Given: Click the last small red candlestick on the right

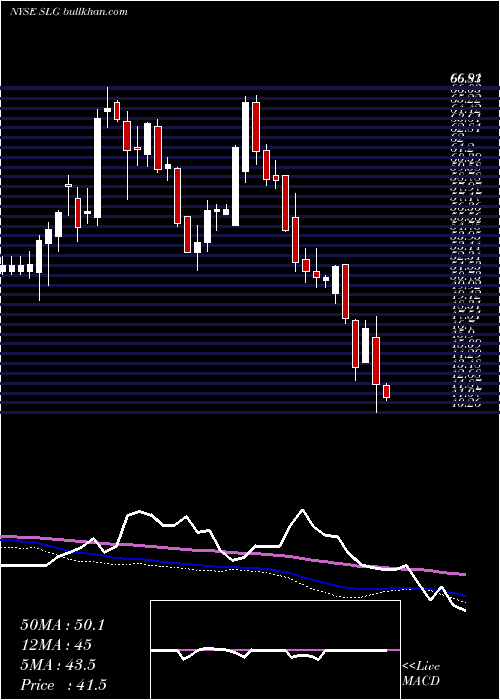Looking at the screenshot, I should coord(387,391).
